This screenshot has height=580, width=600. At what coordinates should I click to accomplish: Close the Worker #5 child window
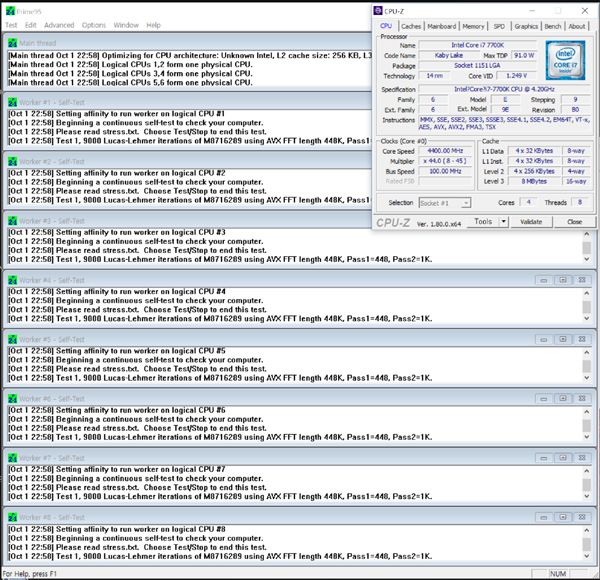pyautogui.click(x=582, y=339)
